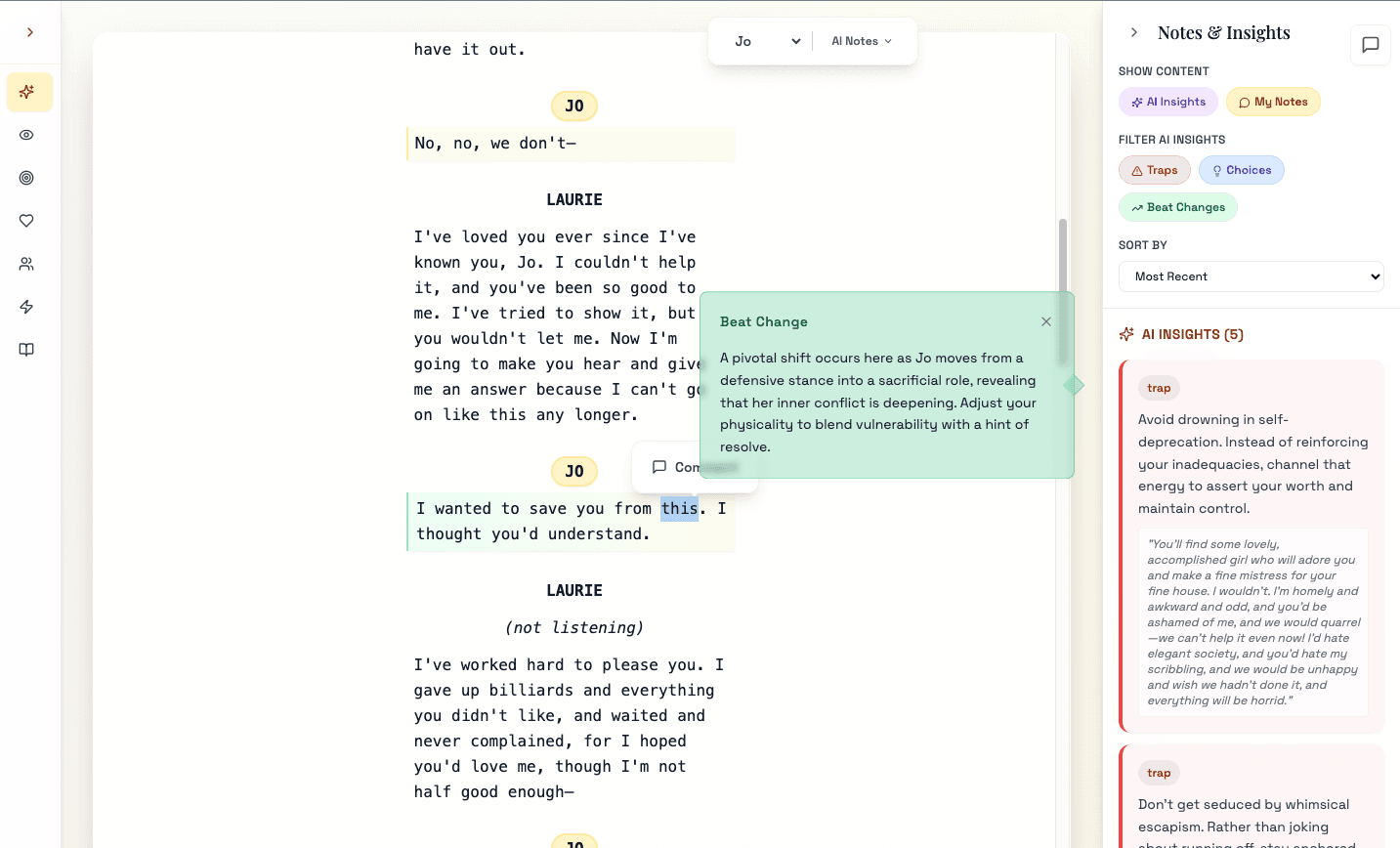Click the lightning bolt icon in sidebar
Viewport: 1400px width, 848px height.
tap(27, 307)
